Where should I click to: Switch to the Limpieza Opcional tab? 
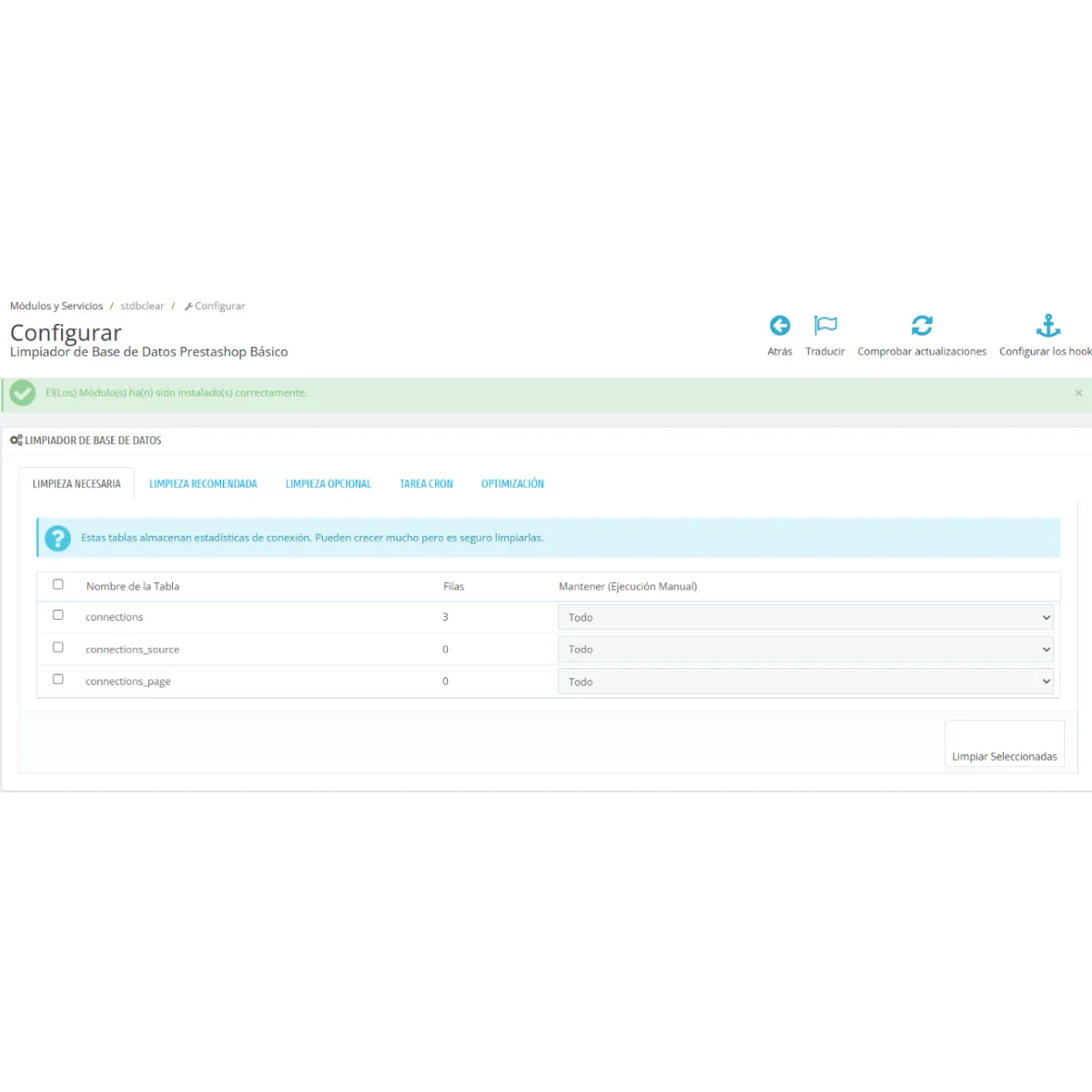[329, 484]
